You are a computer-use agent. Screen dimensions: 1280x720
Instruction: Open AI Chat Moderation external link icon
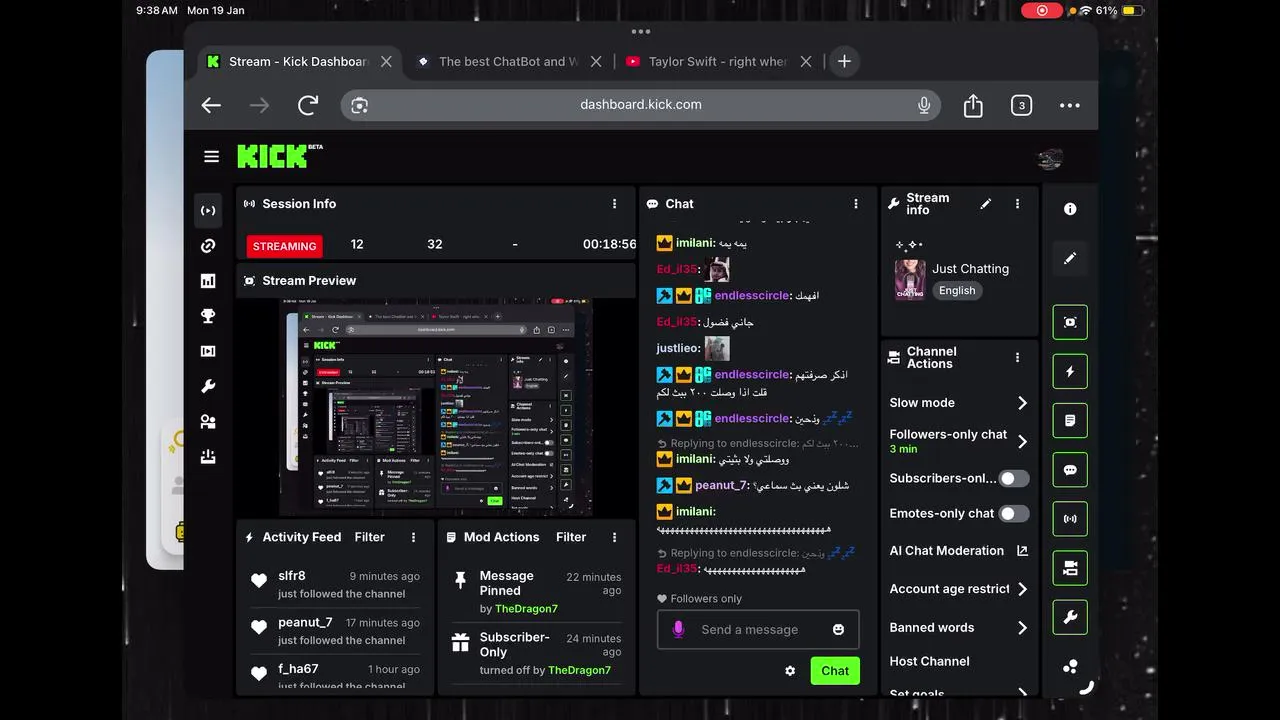tap(1022, 550)
